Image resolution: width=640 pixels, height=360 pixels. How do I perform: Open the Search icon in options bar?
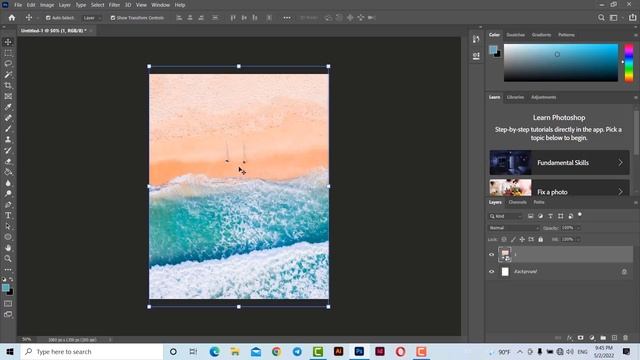[x=601, y=18]
